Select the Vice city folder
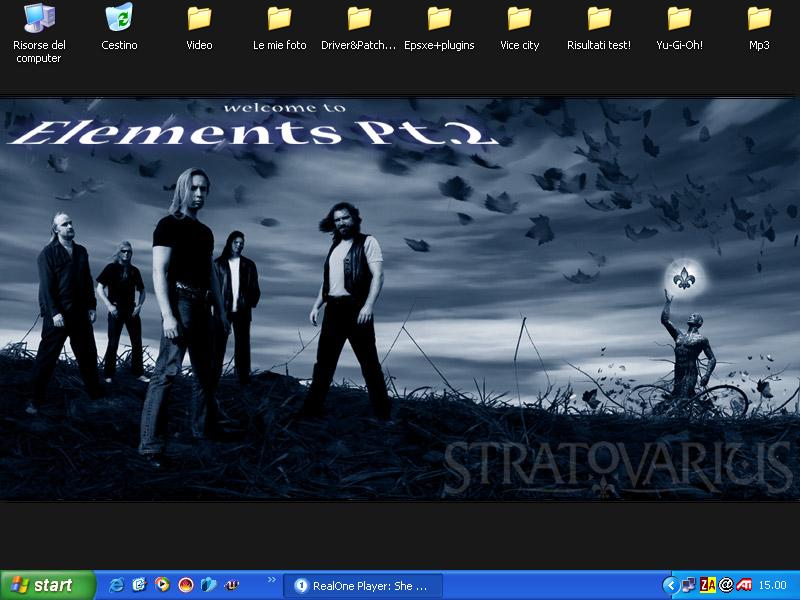This screenshot has height=600, width=800. coord(519,19)
